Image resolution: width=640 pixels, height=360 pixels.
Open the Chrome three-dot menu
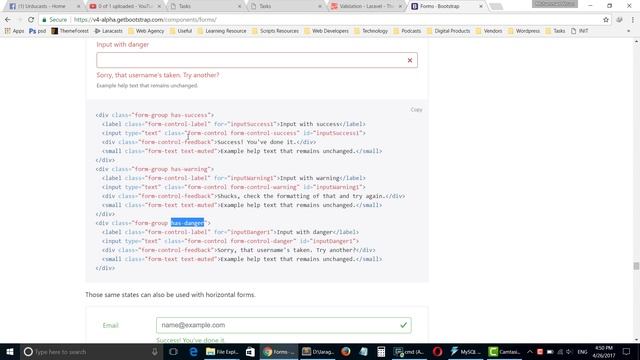click(x=633, y=20)
